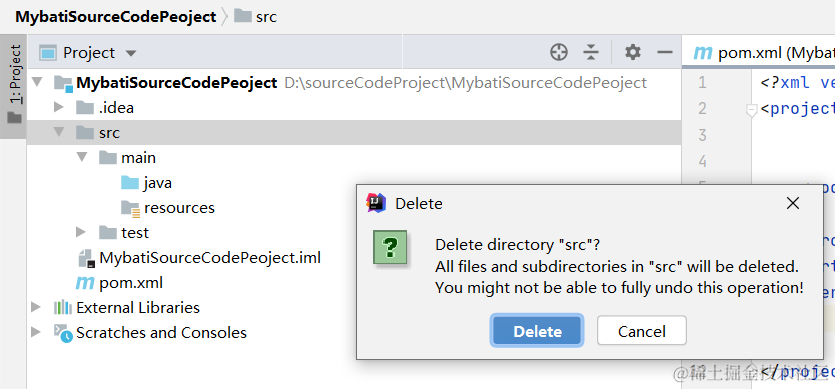This screenshot has height=389, width=835.
Task: Click the locate/select opened file target icon
Action: 559,52
